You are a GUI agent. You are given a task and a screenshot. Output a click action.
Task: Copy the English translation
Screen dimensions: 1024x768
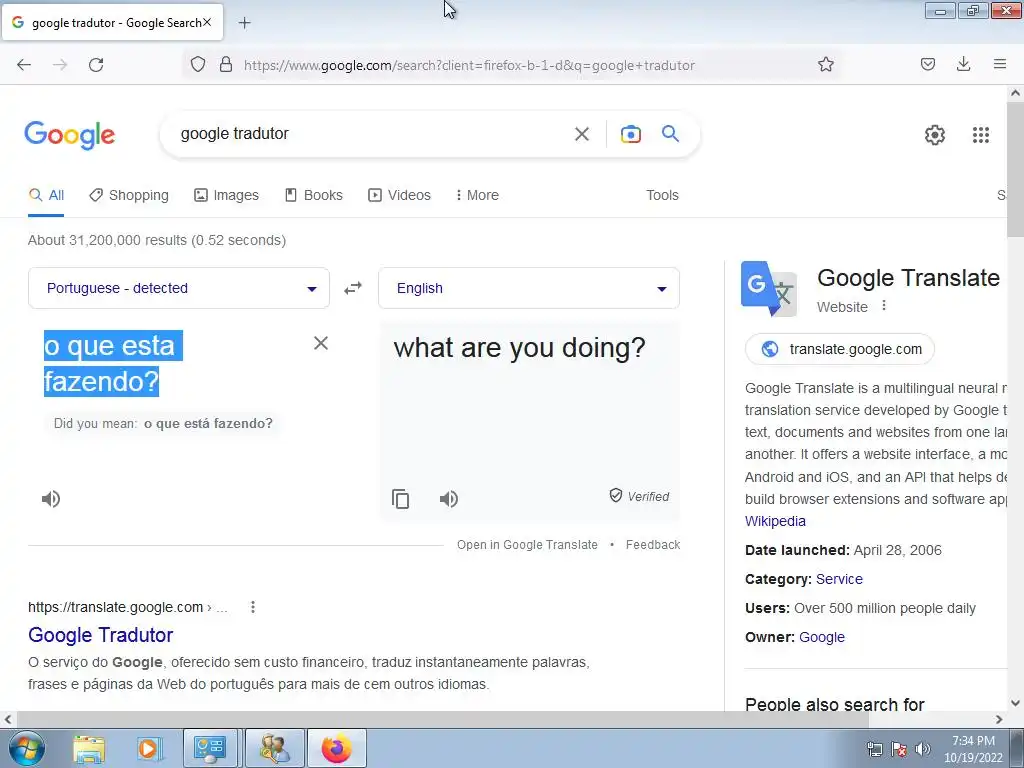pos(400,499)
